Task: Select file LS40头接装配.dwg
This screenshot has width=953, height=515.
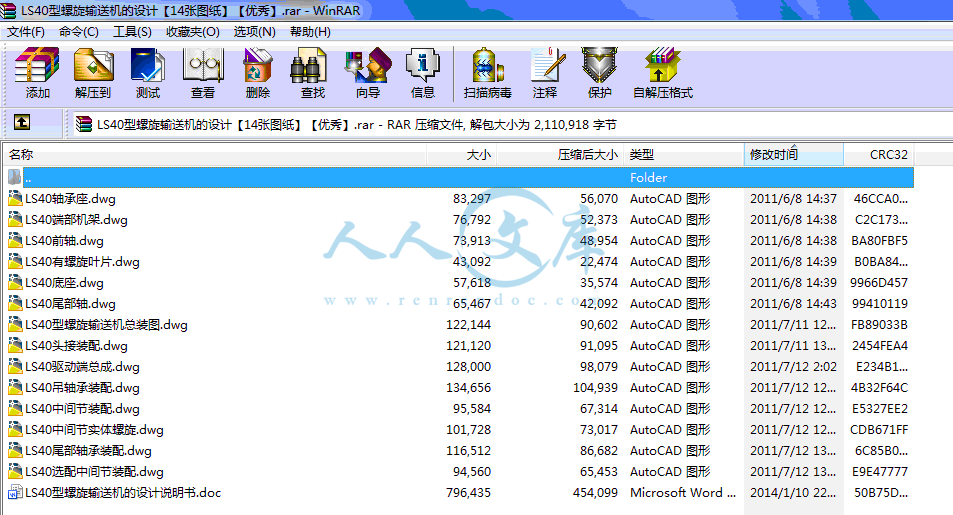Action: [x=77, y=345]
